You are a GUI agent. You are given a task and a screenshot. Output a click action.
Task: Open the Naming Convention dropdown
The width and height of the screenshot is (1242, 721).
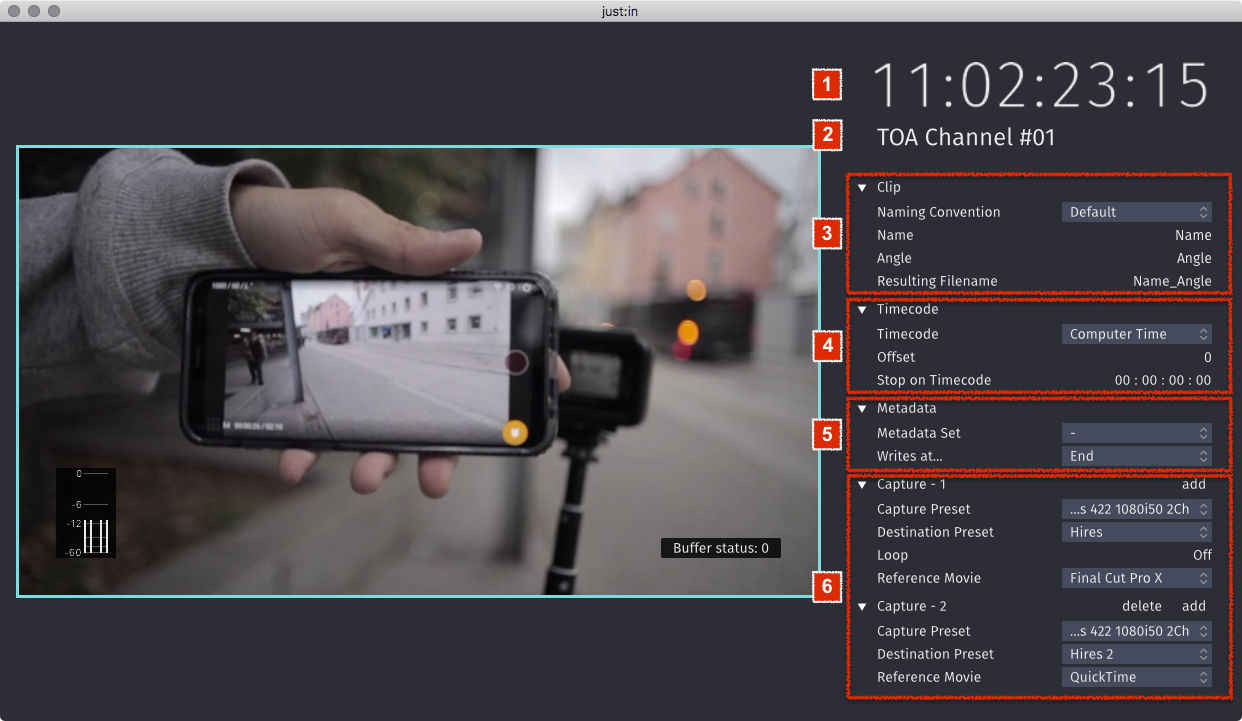coord(1136,212)
